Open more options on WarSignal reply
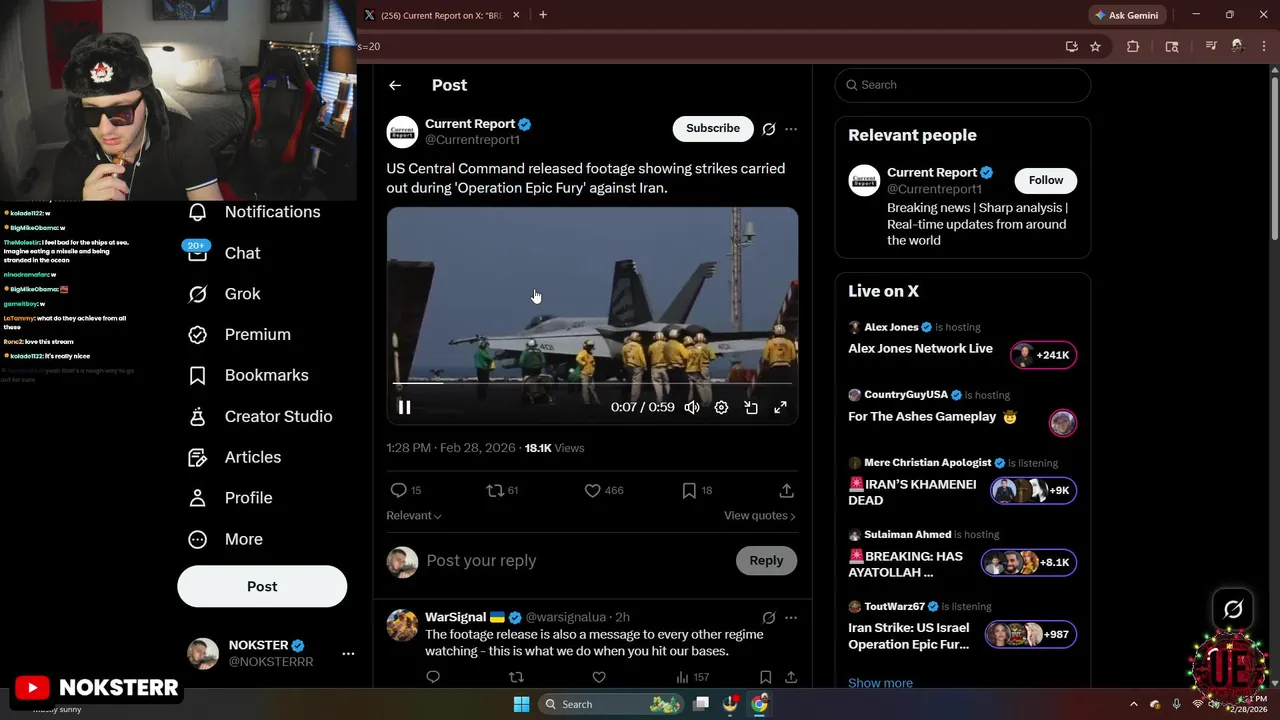This screenshot has width=1280, height=720. point(791,618)
